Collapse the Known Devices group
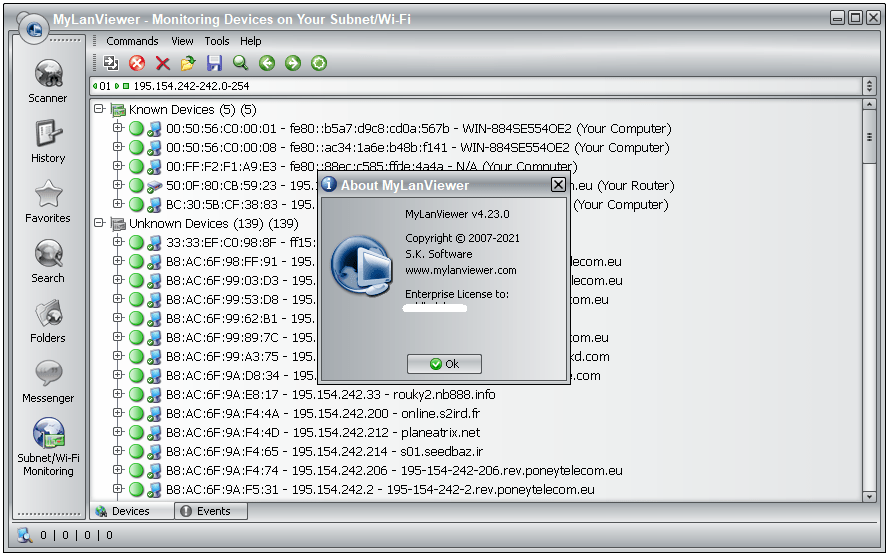 click(x=100, y=109)
